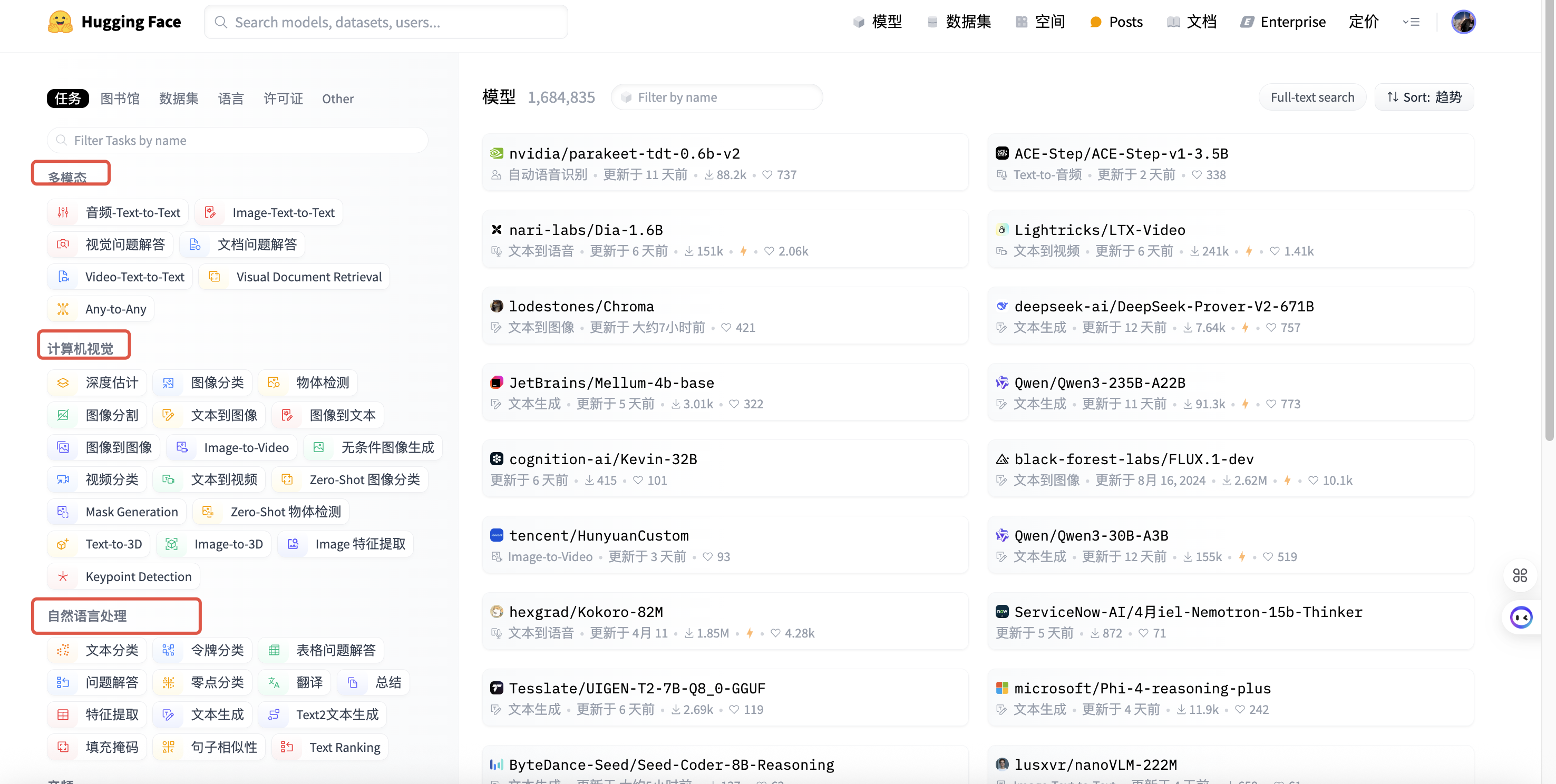Viewport: 1556px width, 784px height.
Task: Select the Mask Generation task
Action: click(x=116, y=512)
